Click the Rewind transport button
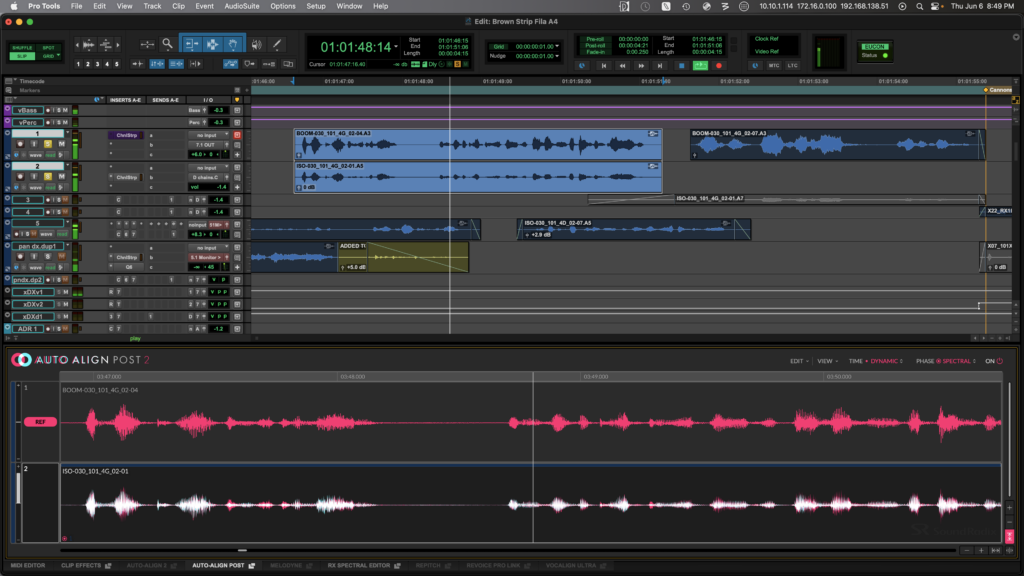This screenshot has height=576, width=1024. [x=622, y=65]
